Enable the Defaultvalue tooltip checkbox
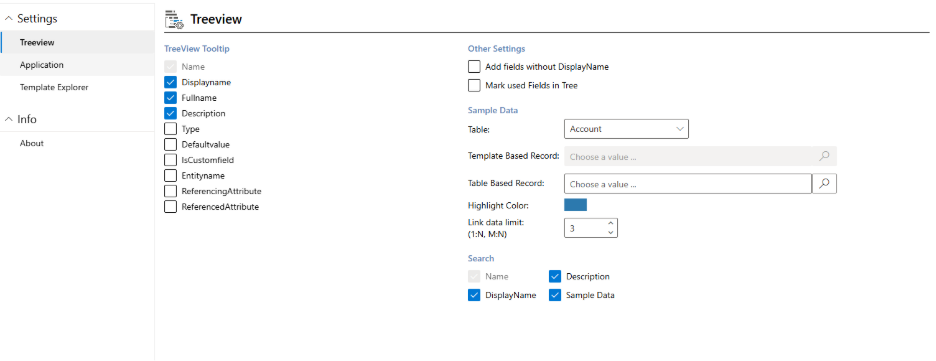Image resolution: width=936 pixels, height=361 pixels. pyautogui.click(x=171, y=144)
